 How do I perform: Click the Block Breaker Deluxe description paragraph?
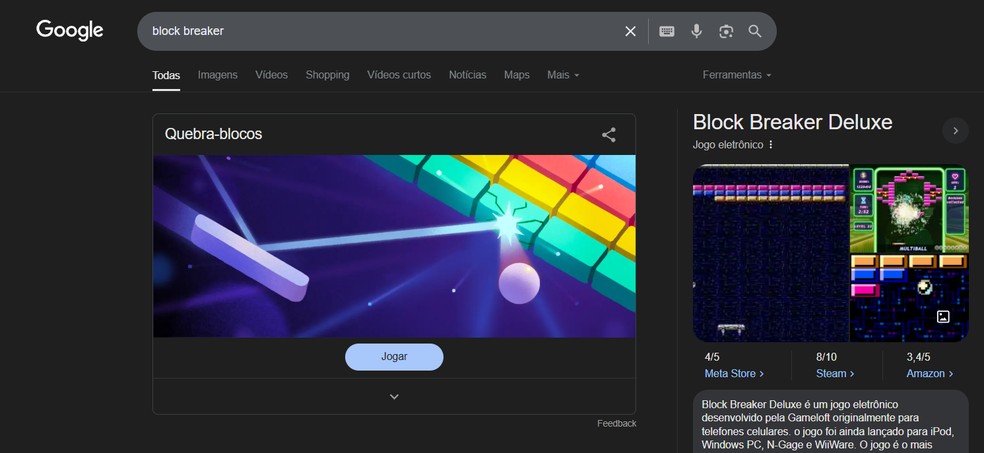coord(830,425)
